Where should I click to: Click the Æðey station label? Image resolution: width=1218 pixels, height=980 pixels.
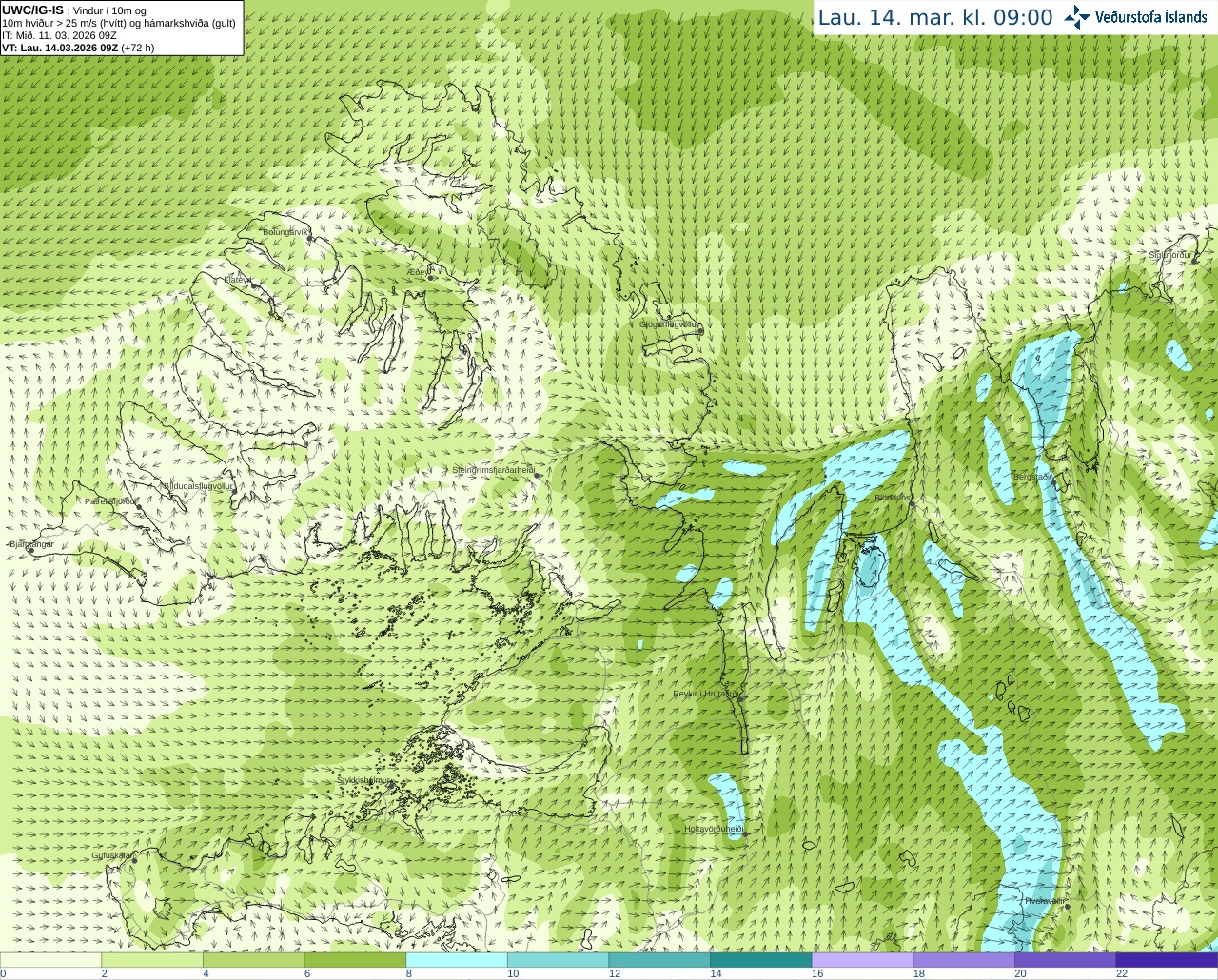pos(420,272)
